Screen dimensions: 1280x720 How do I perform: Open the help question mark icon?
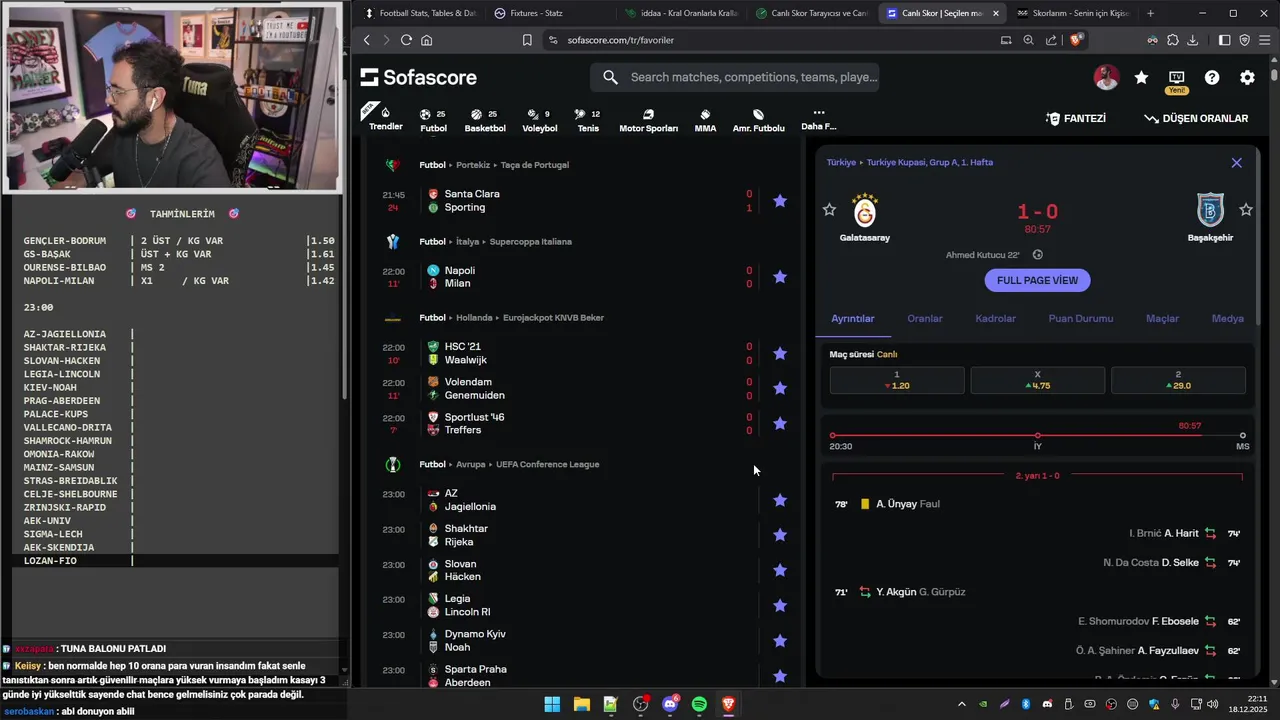coord(1212,77)
